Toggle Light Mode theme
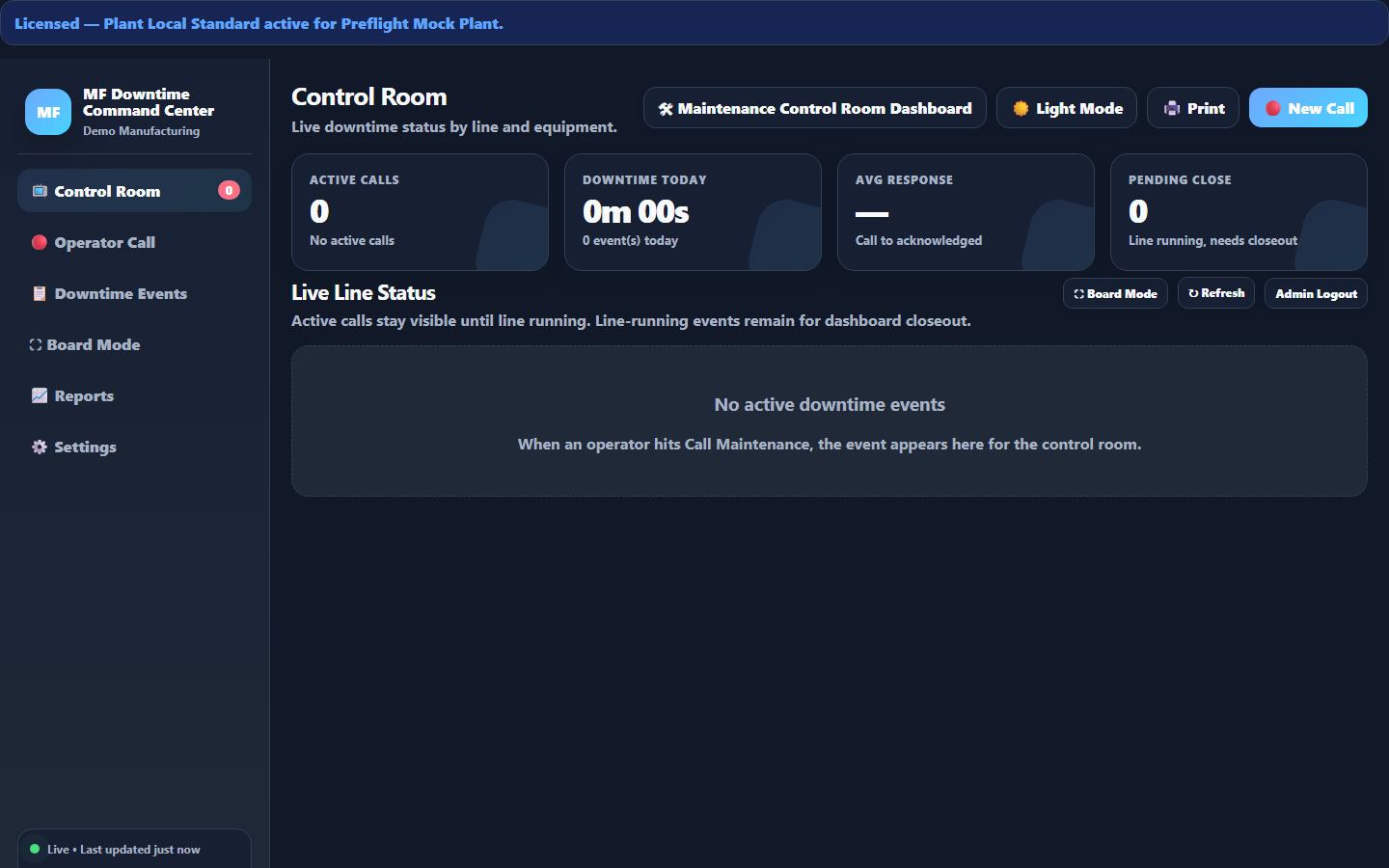 [1067, 108]
